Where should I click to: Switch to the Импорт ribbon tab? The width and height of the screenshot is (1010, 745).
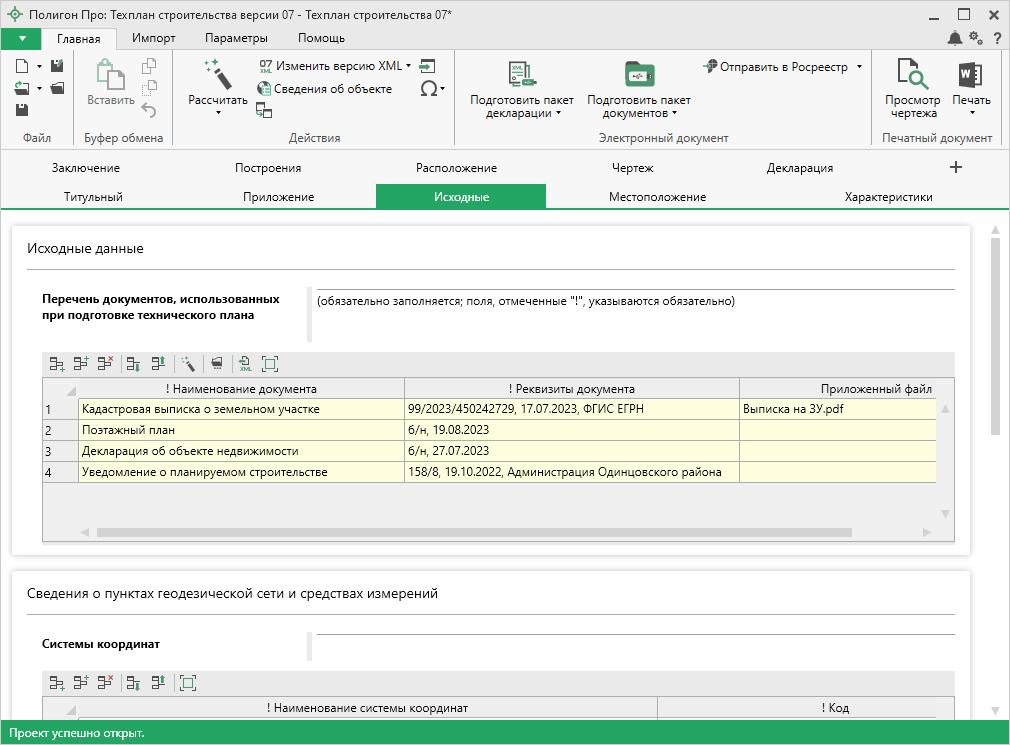[153, 38]
